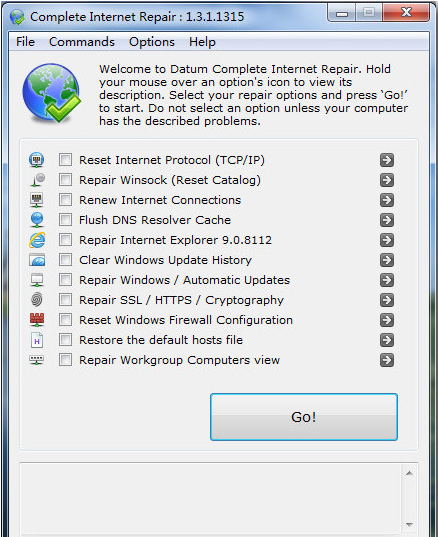438x537 pixels.
Task: Click the hosts file document icon
Action: point(37,340)
